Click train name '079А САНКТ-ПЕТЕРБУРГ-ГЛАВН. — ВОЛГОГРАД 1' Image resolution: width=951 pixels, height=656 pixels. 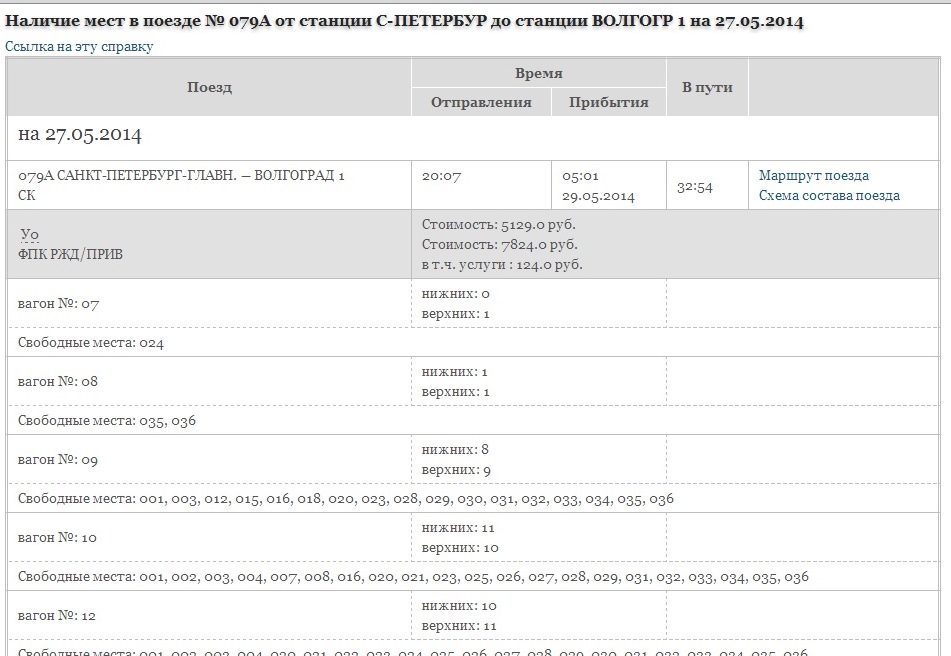point(182,176)
